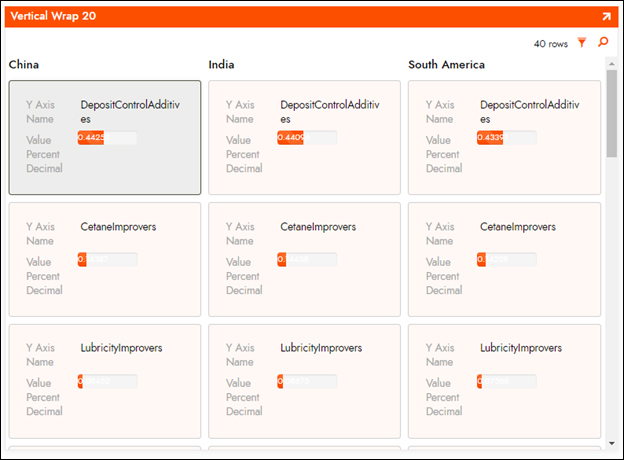Click the India column header

click(221, 65)
